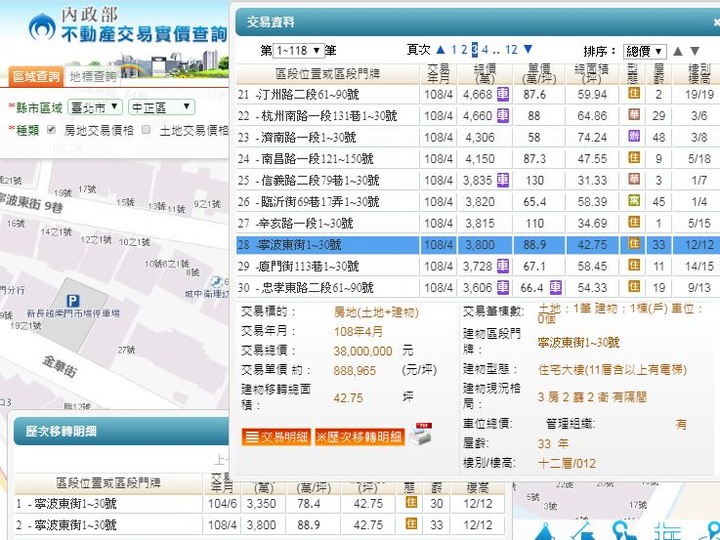This screenshot has height=540, width=720.
Task: Open the 1~118 record range dropdown
Action: [298, 51]
